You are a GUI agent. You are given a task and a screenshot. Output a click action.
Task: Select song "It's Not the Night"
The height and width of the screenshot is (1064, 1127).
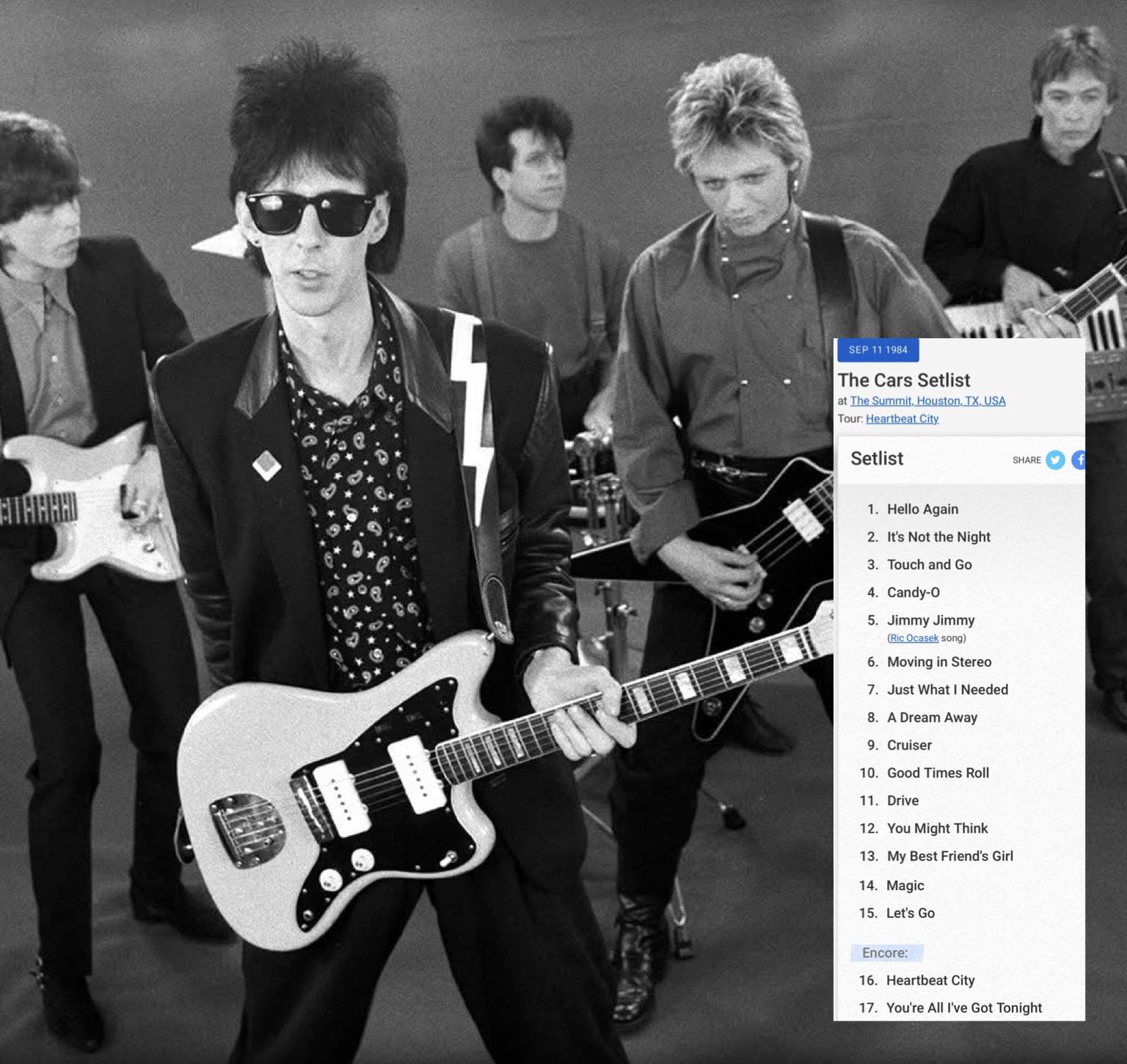tap(938, 537)
